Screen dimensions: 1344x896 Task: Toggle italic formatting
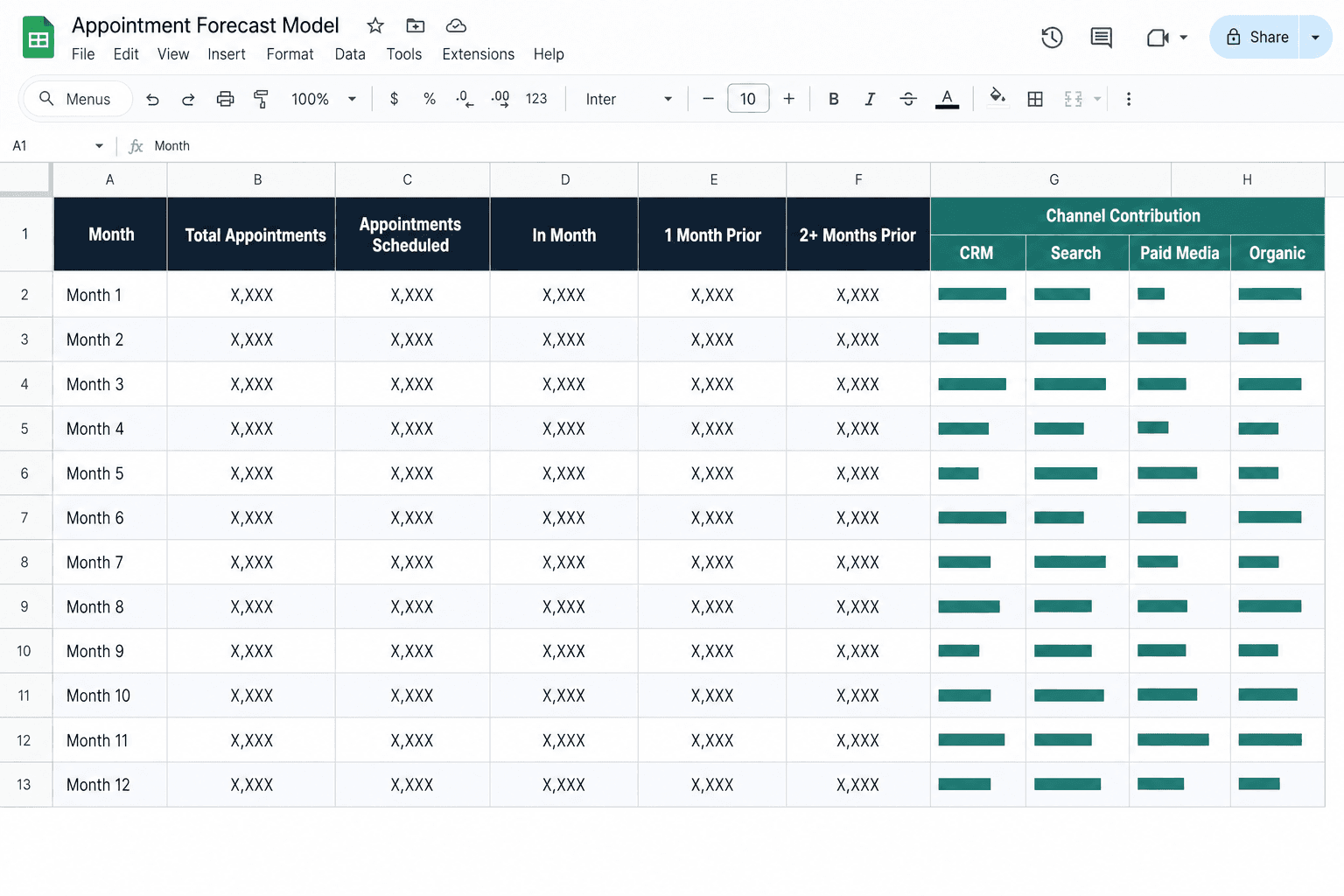[870, 99]
